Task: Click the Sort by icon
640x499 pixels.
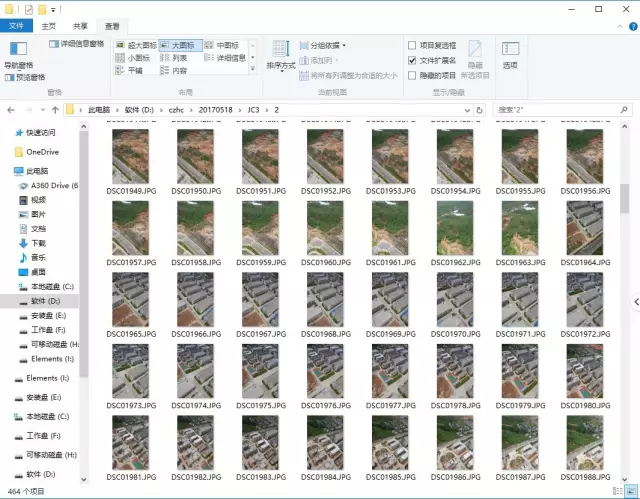Action: 281,54
